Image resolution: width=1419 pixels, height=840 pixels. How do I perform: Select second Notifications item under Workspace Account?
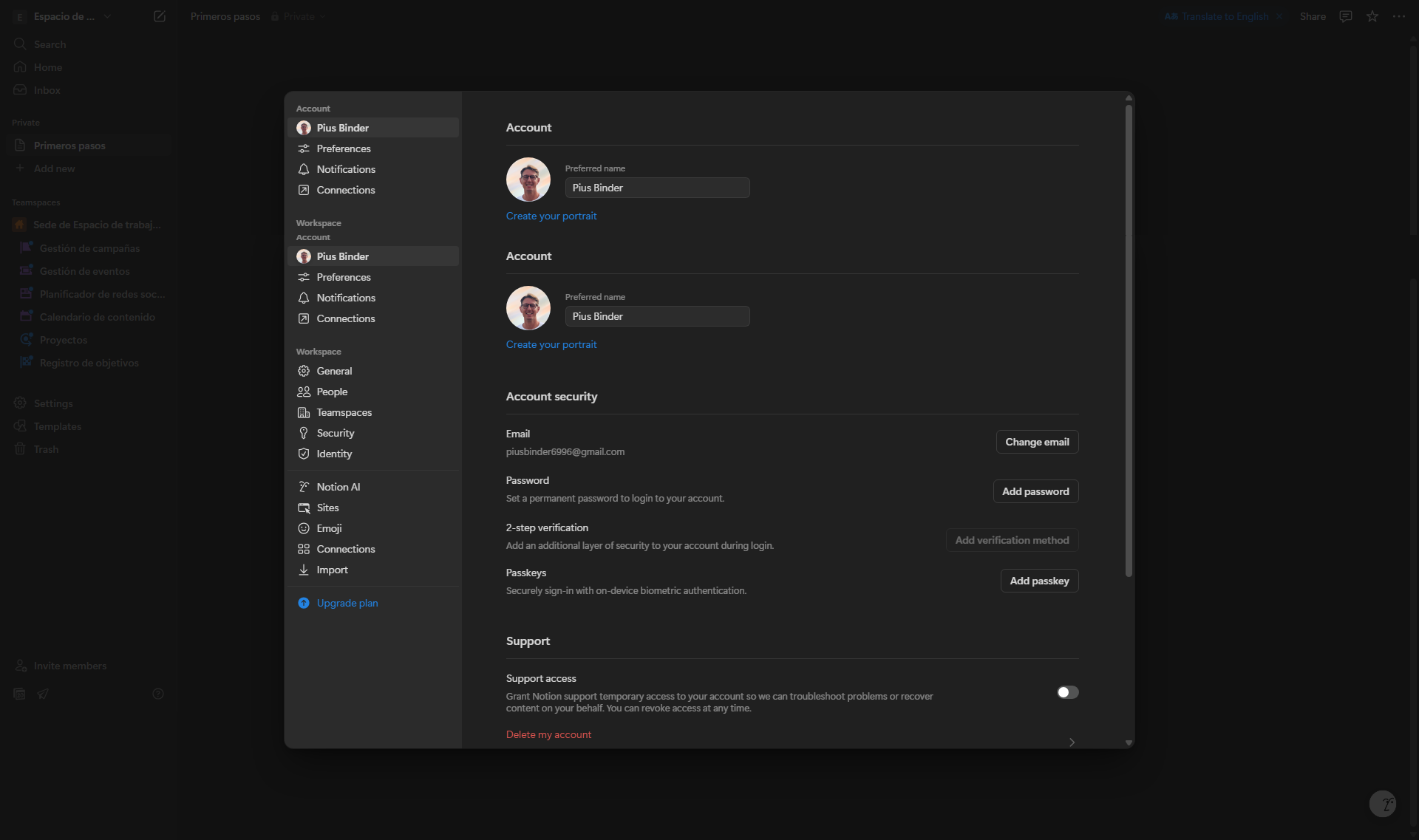(x=373, y=298)
